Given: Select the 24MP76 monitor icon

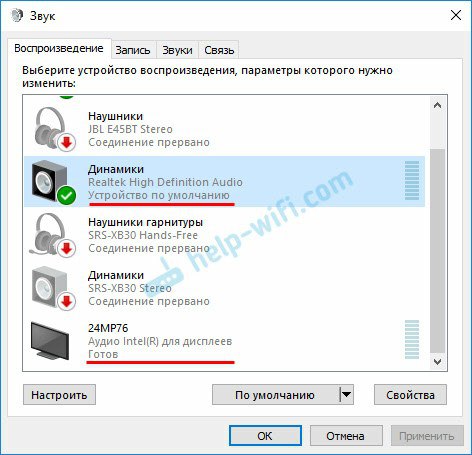Looking at the screenshot, I should click(50, 341).
